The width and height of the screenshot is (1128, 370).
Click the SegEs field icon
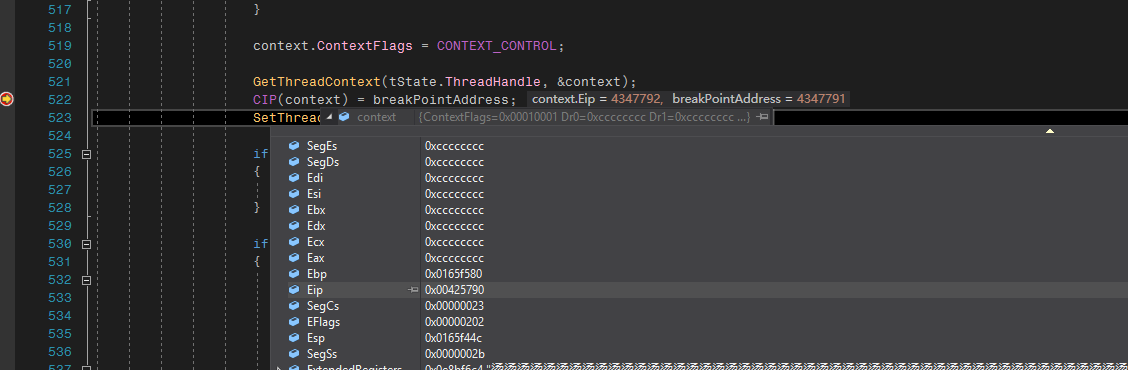pyautogui.click(x=294, y=146)
